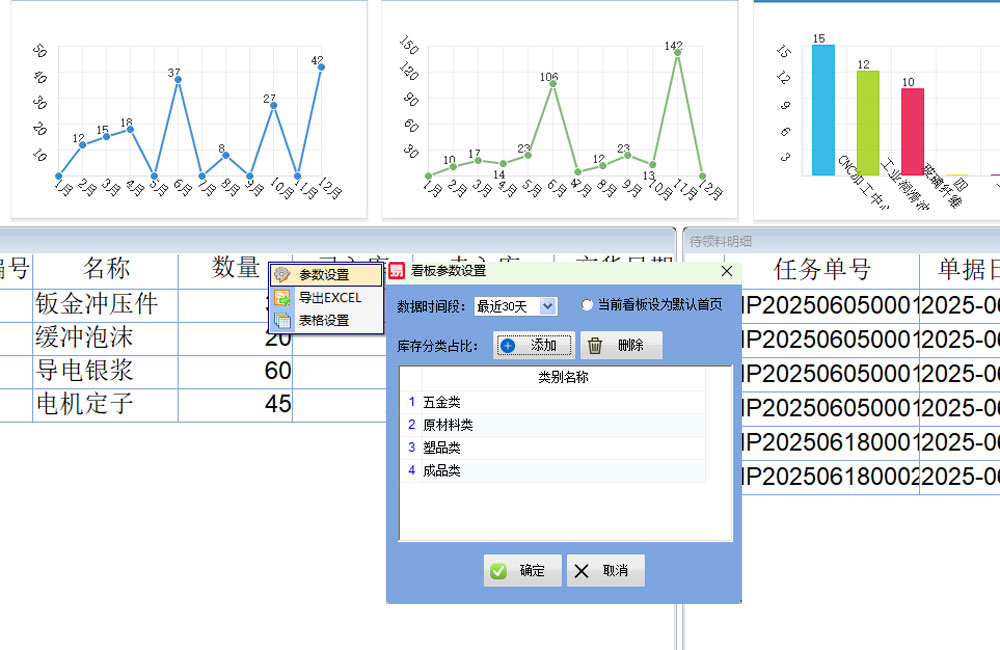This screenshot has width=1000, height=650.
Task: Click the table icon beside 表格设置
Action: point(283,321)
